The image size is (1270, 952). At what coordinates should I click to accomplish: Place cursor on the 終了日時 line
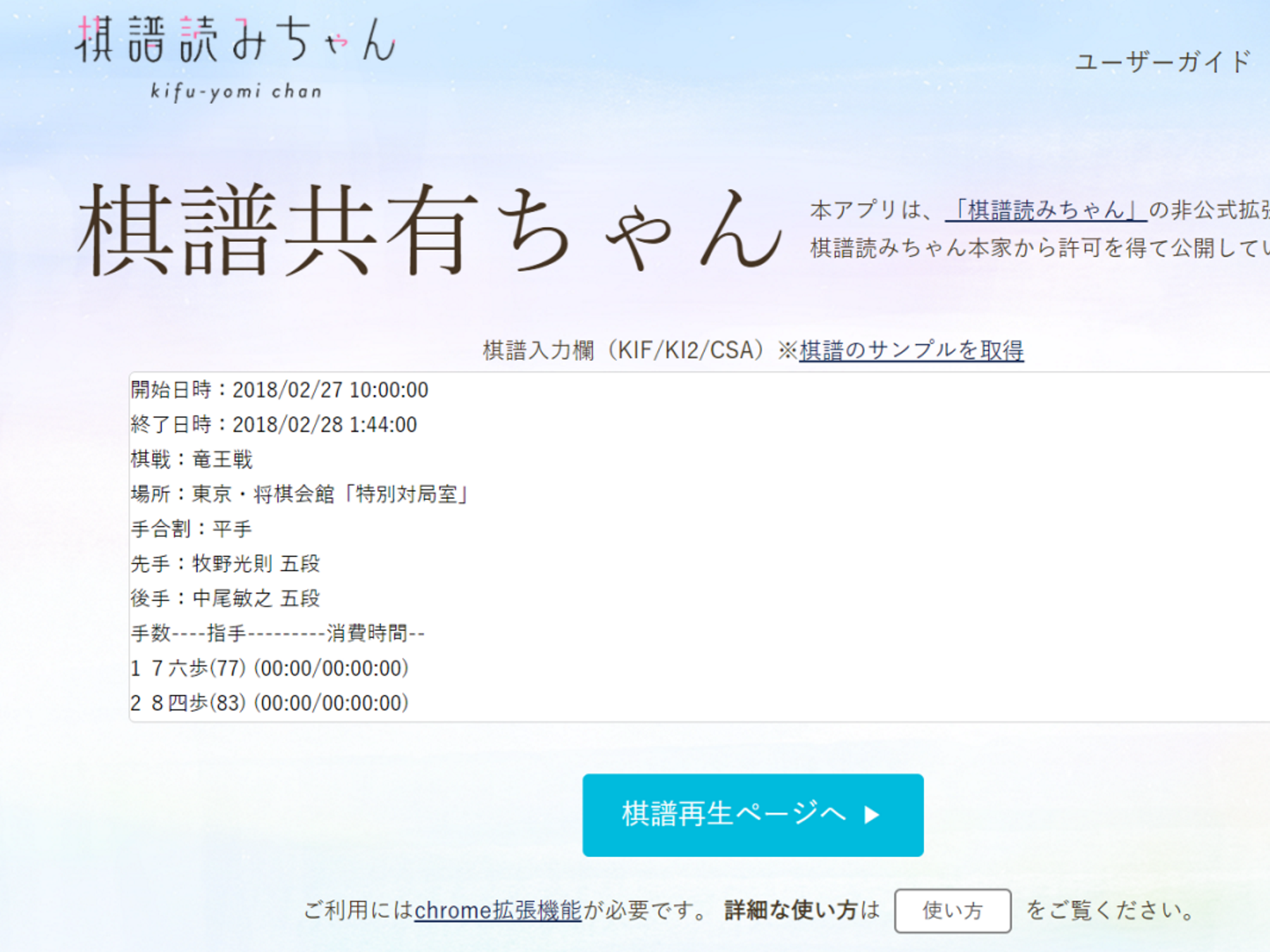click(274, 425)
